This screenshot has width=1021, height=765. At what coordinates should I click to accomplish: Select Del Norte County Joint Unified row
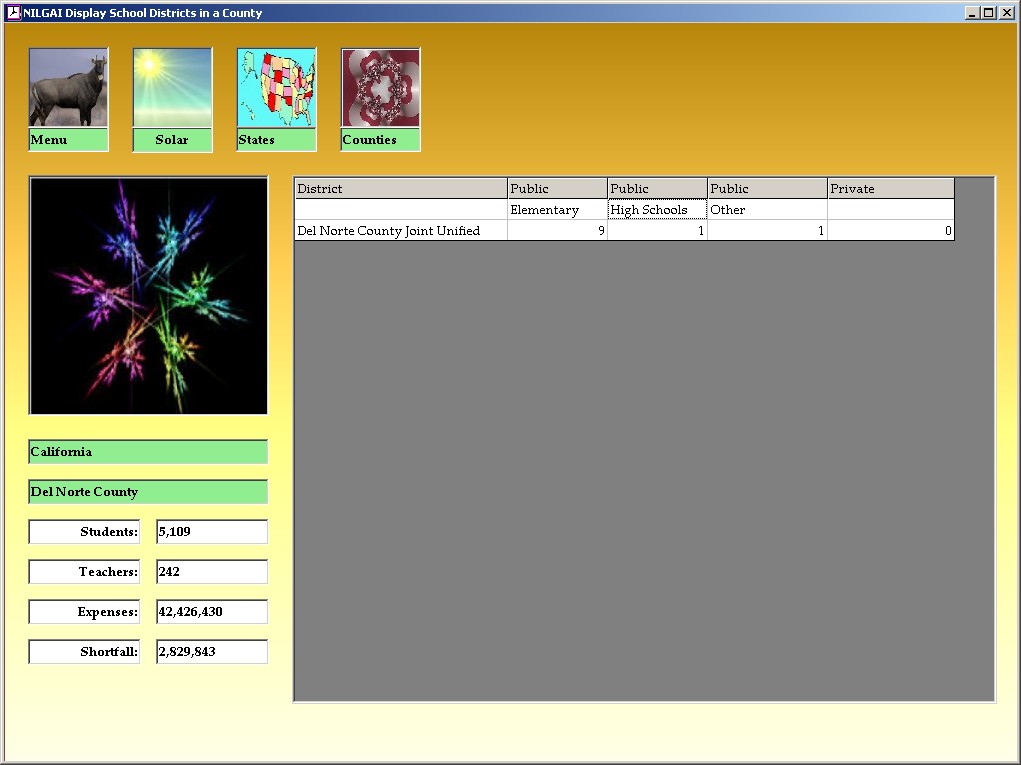(401, 231)
